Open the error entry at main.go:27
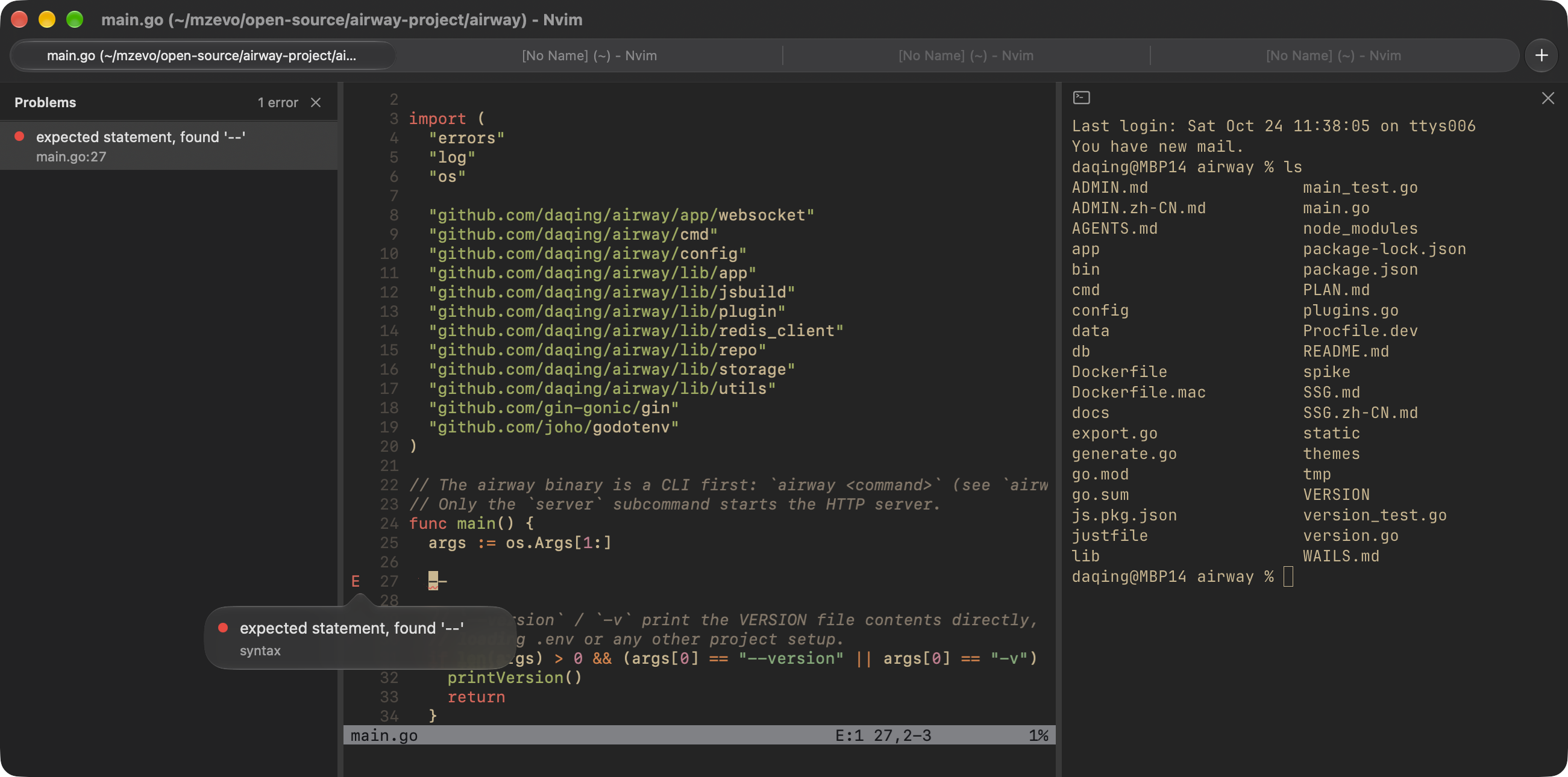This screenshot has height=777, width=1568. pos(169,146)
